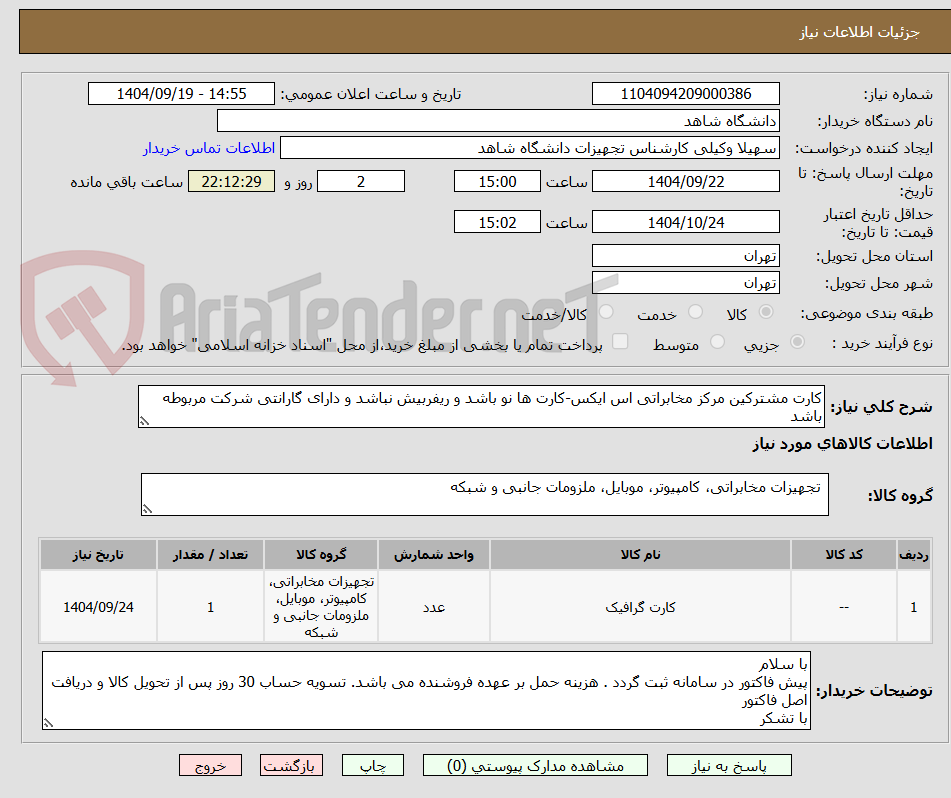Click the delivery province field تهران
The width and height of the screenshot is (951, 798).
(x=685, y=256)
